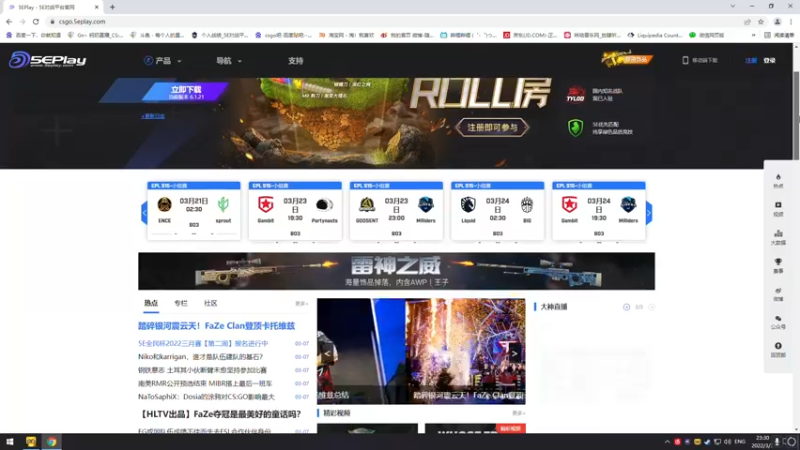Click the golden gun promo badge

coord(627,59)
